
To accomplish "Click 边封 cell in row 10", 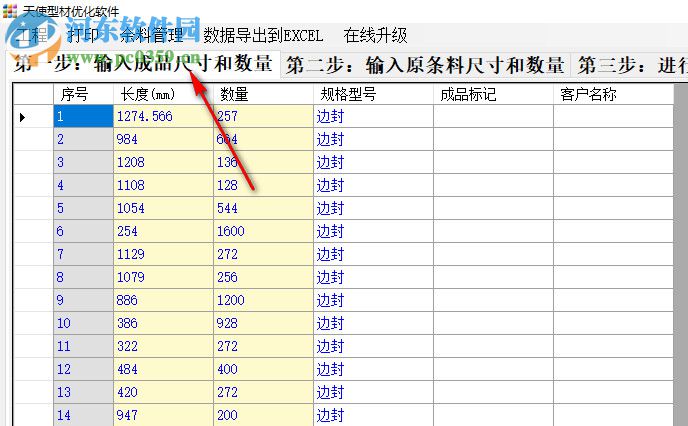I will pyautogui.click(x=373, y=323).
